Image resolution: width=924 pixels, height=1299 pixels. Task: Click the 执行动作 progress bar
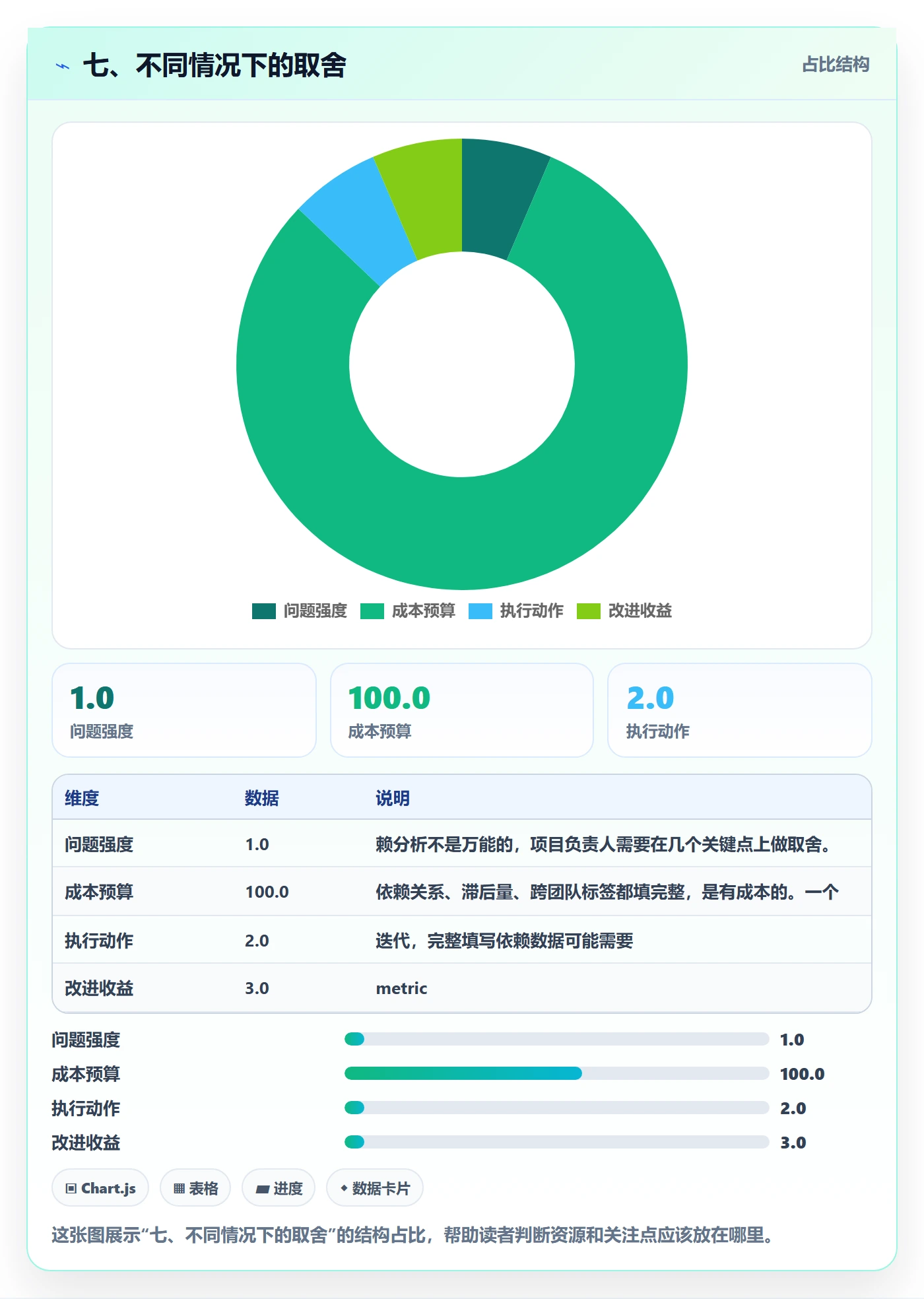click(x=556, y=1108)
